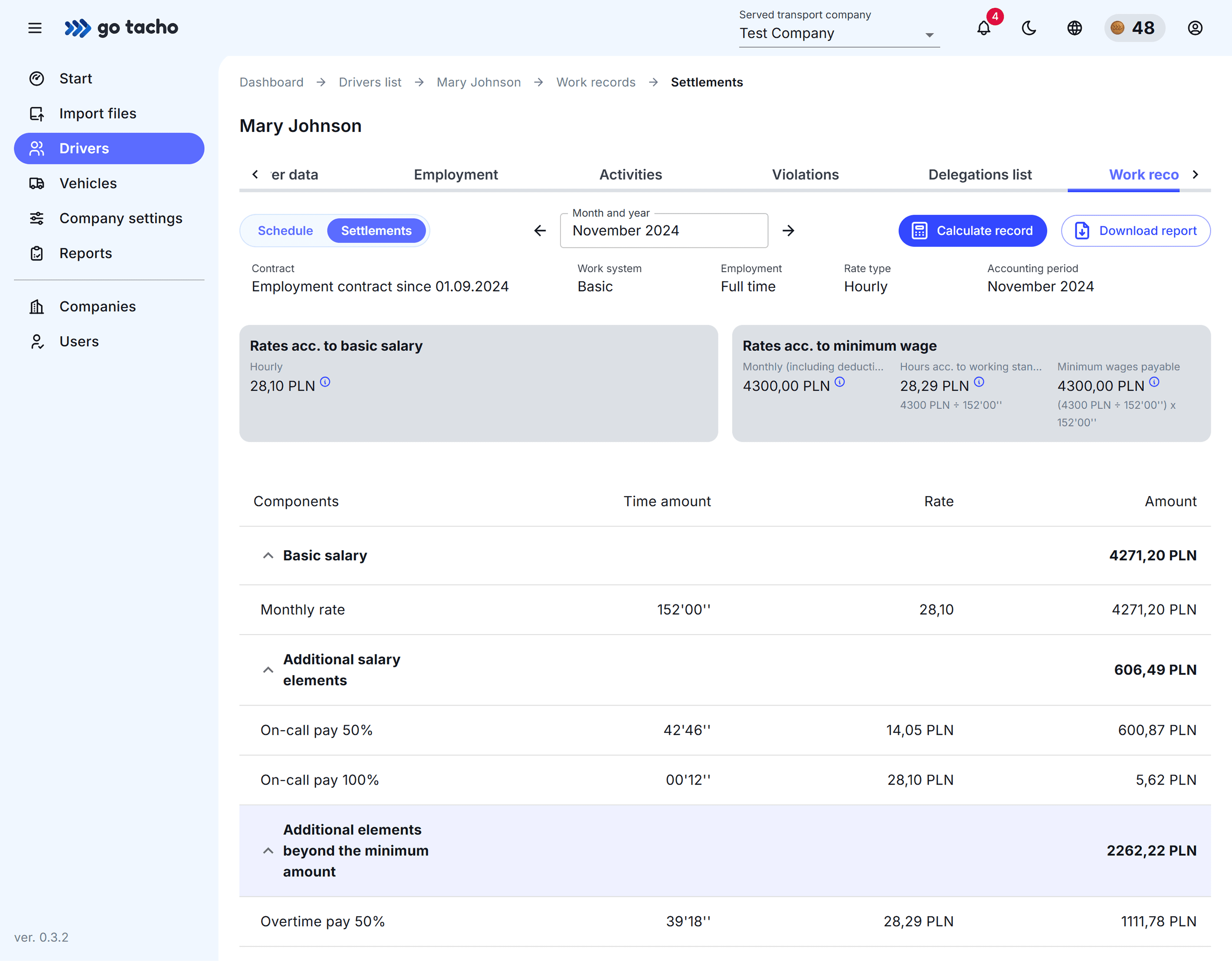Image resolution: width=1232 pixels, height=961 pixels.
Task: Select the Monthly rate row
Action: click(x=725, y=610)
